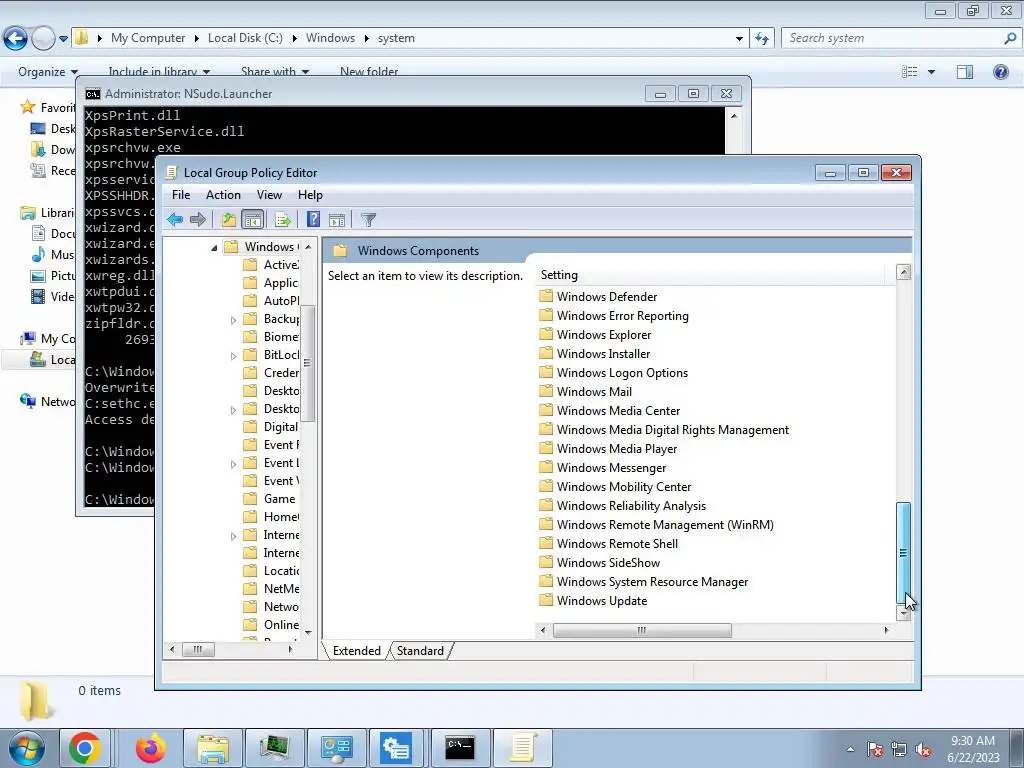The width and height of the screenshot is (1024, 768).
Task: Click the Explorer Help question icon
Action: (x=1000, y=72)
